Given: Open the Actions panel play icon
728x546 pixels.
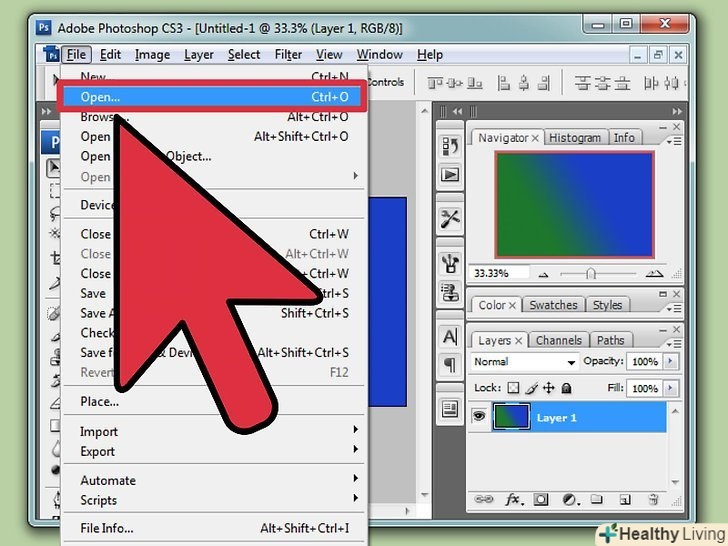Looking at the screenshot, I should 450,175.
